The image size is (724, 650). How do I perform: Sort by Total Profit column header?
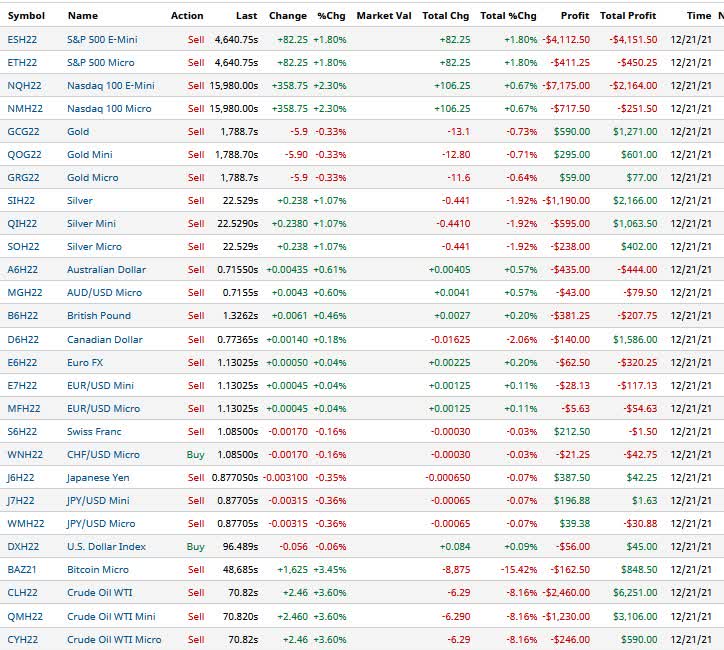point(628,16)
